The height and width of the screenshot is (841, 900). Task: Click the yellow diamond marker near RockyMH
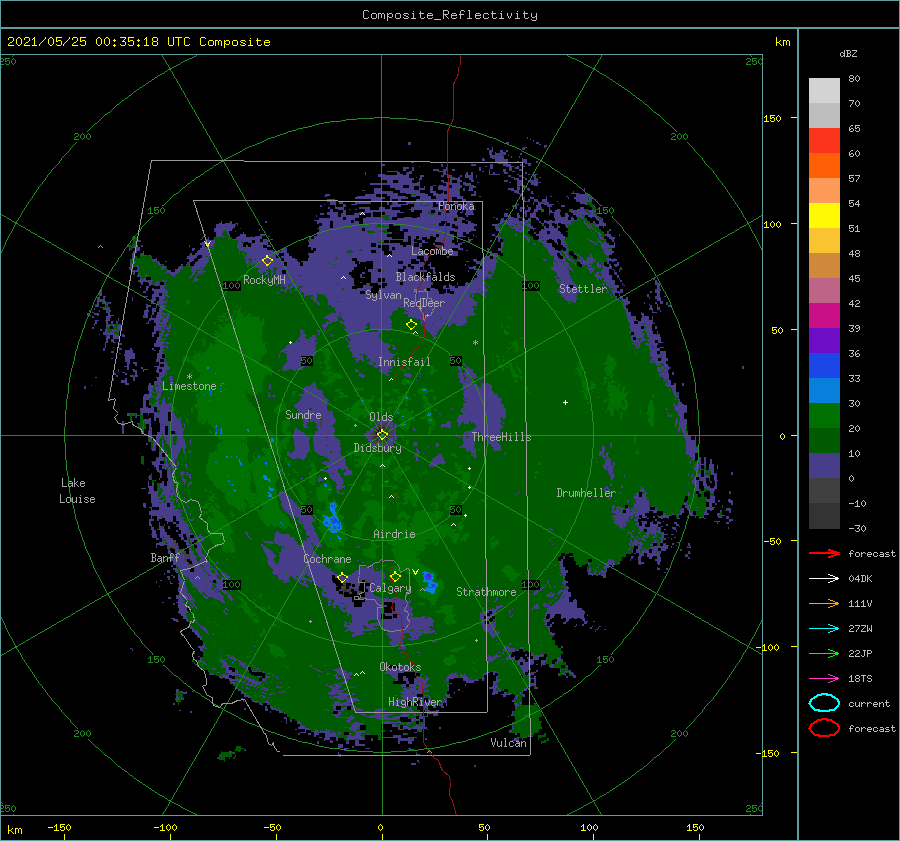click(x=267, y=261)
